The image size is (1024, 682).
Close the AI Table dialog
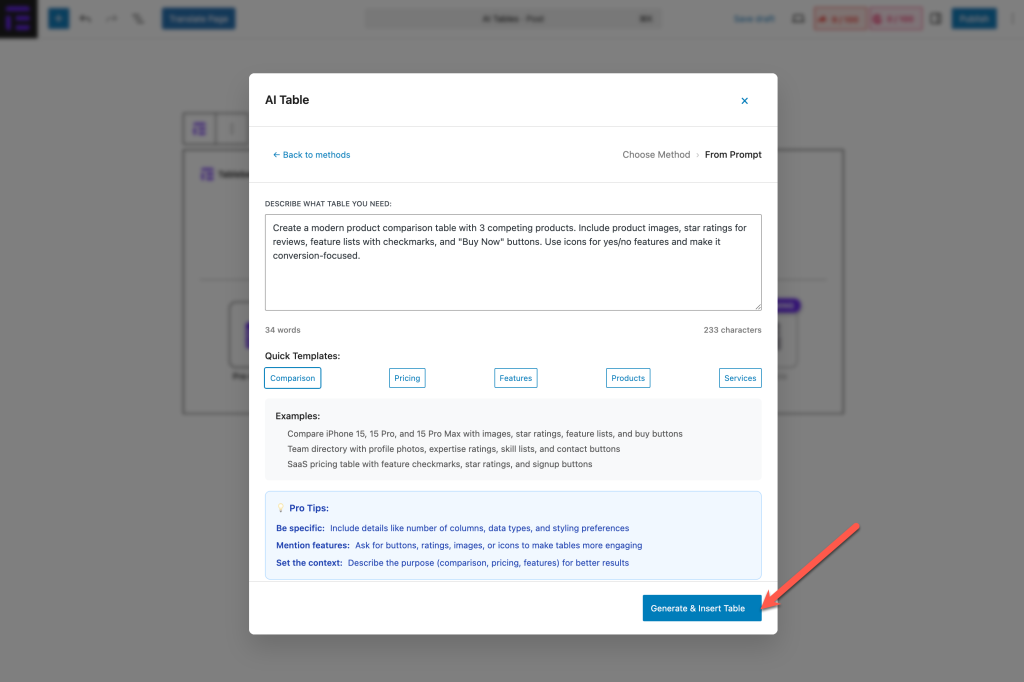click(x=744, y=101)
